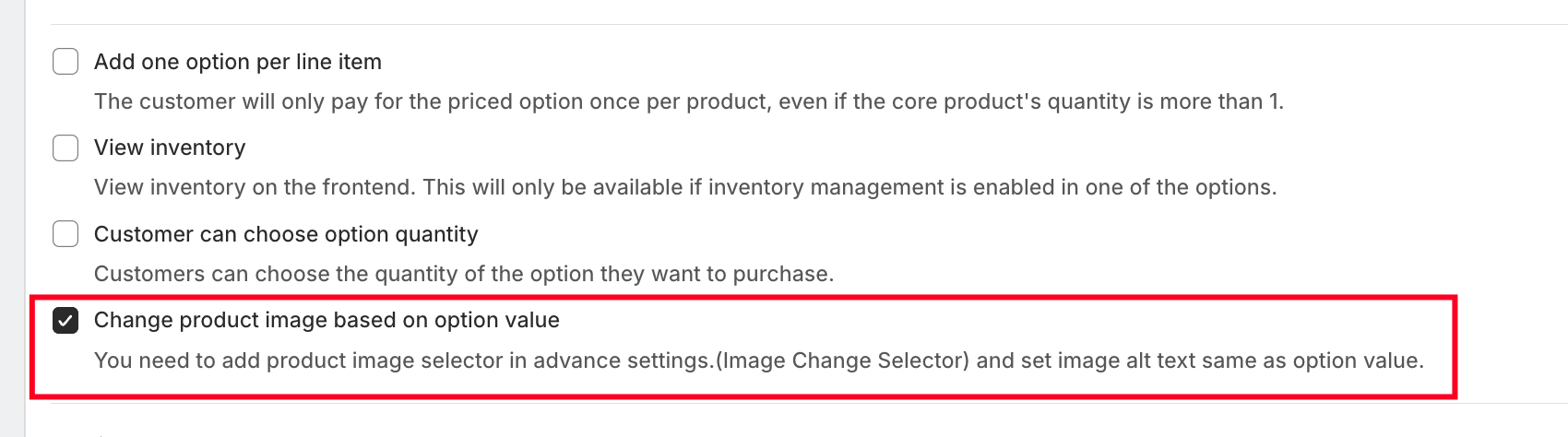
Task: Check the Customer can choose option quantity box
Action: [65, 234]
